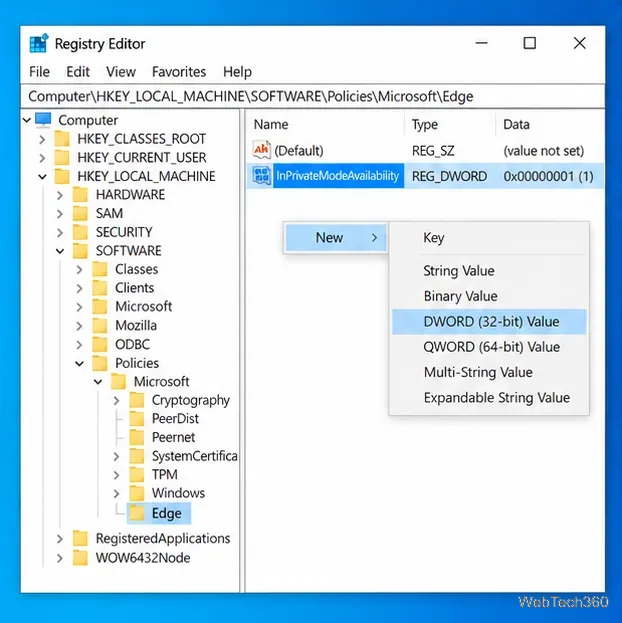Viewport: 622px width, 623px height.
Task: Click the Peernet folder icon
Action: pyautogui.click(x=137, y=437)
